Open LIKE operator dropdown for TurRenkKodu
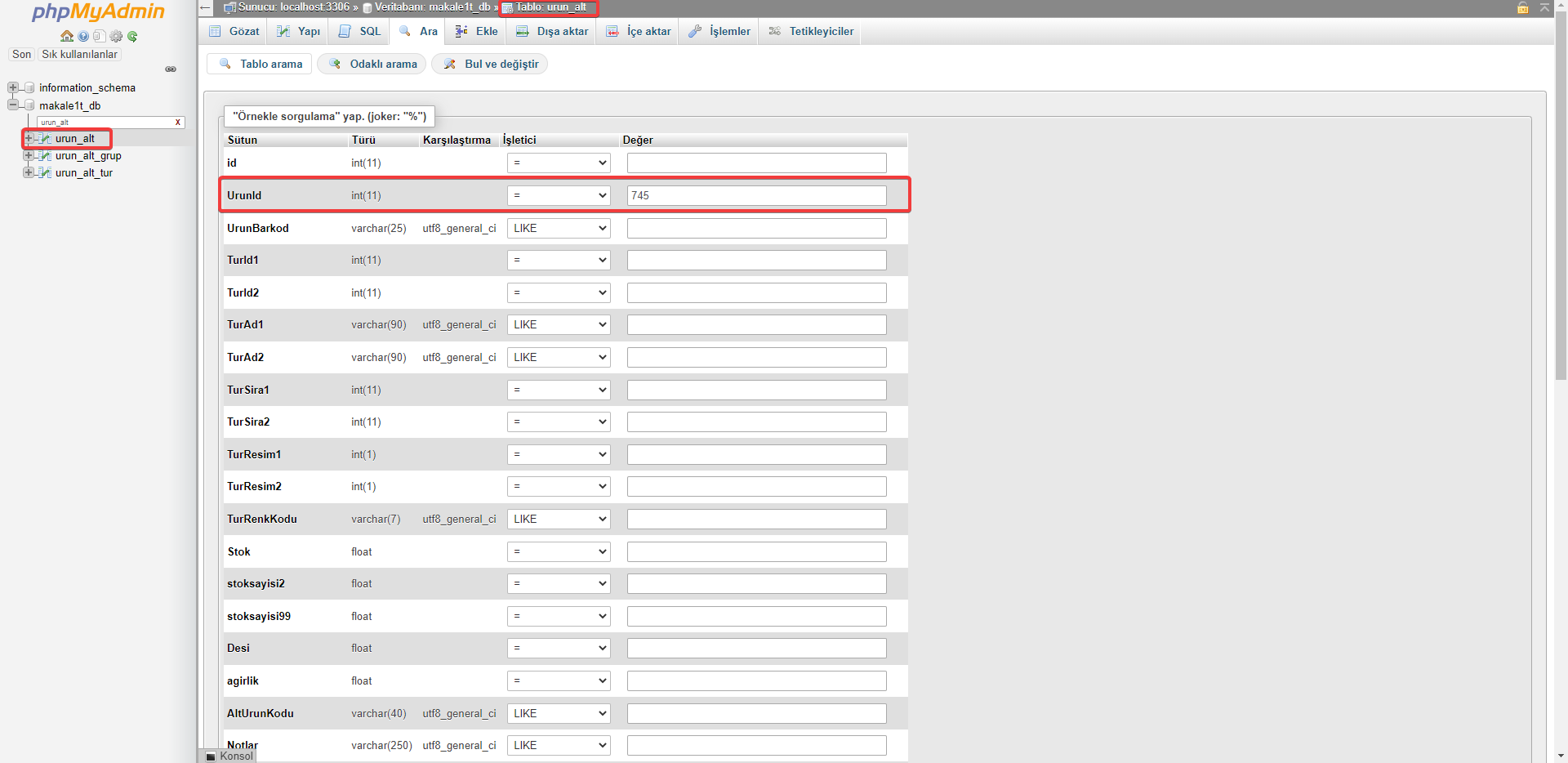Viewport: 1568px width, 763px height. click(x=559, y=519)
